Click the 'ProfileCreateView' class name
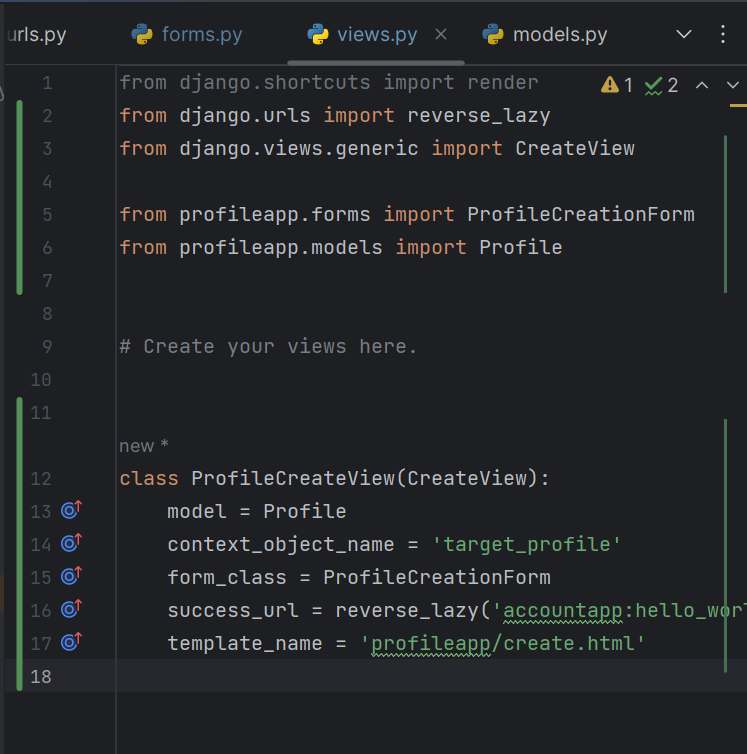 [x=293, y=478]
